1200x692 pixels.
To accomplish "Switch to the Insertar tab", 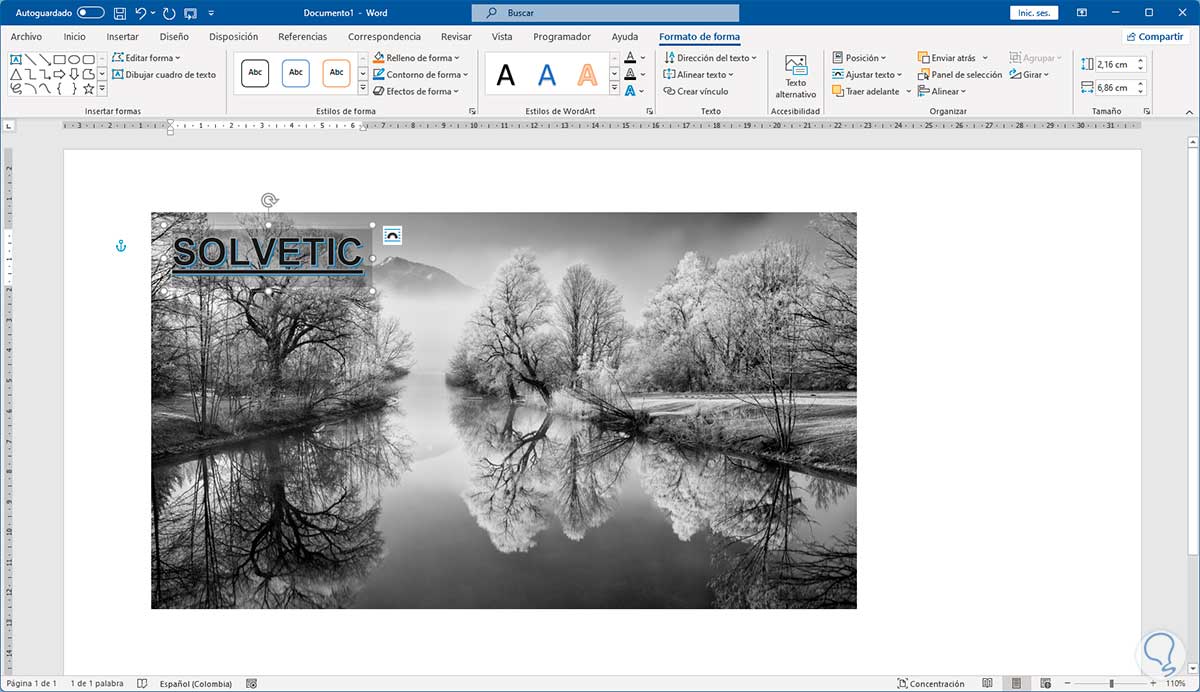I will click(122, 37).
